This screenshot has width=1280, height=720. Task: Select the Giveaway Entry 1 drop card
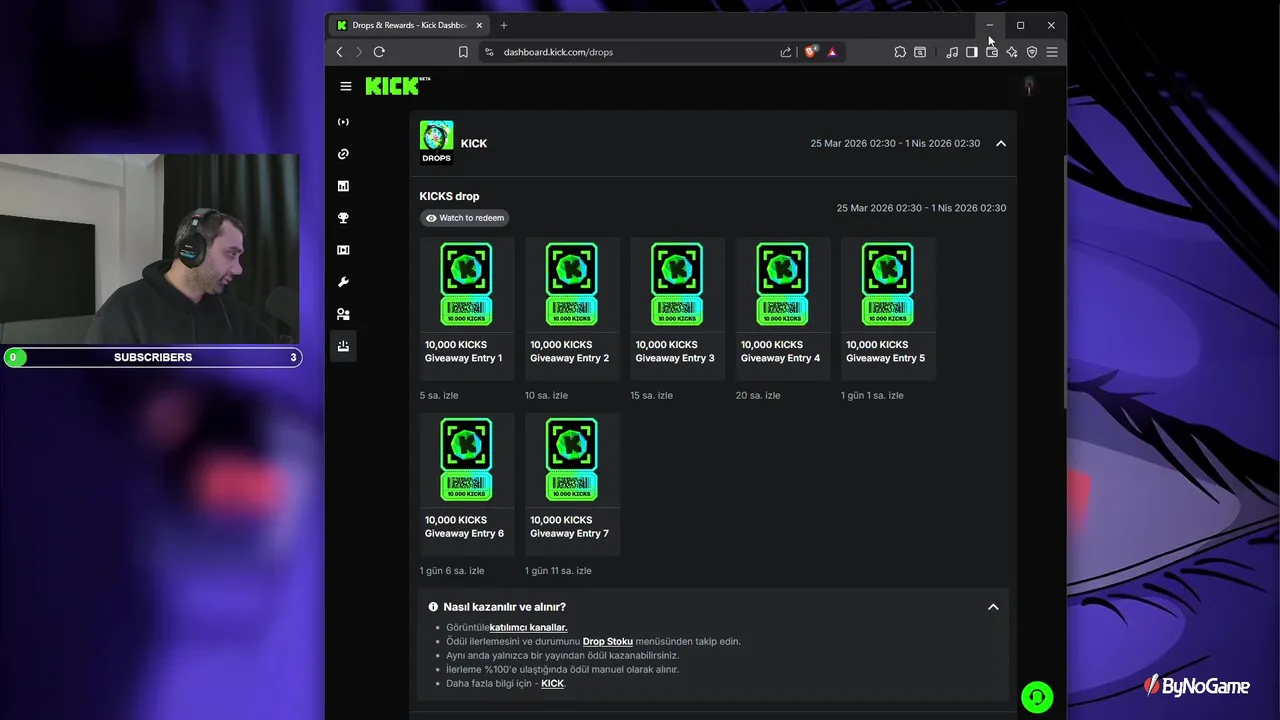(467, 309)
